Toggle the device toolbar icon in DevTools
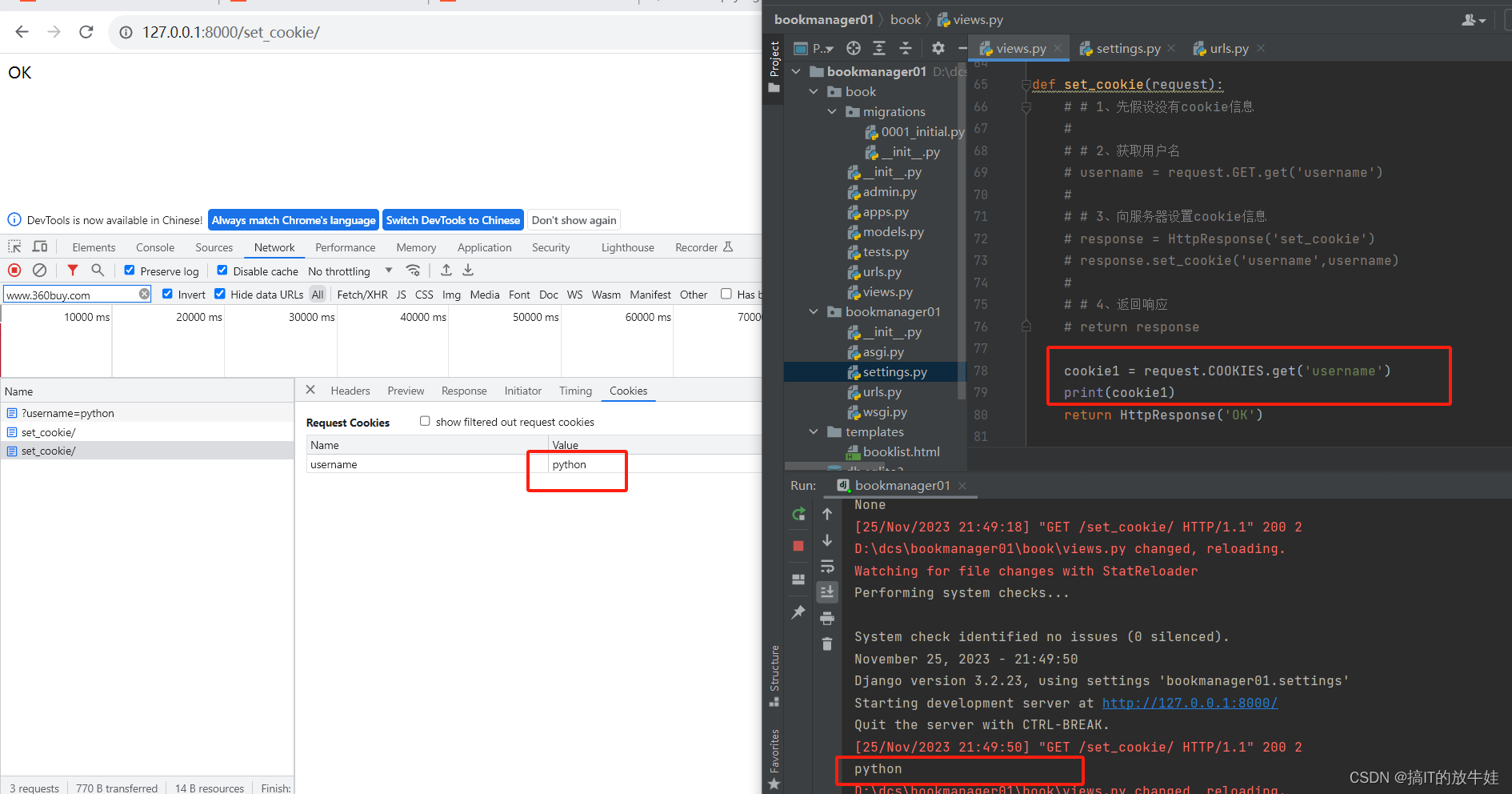The image size is (1512, 794). click(40, 247)
